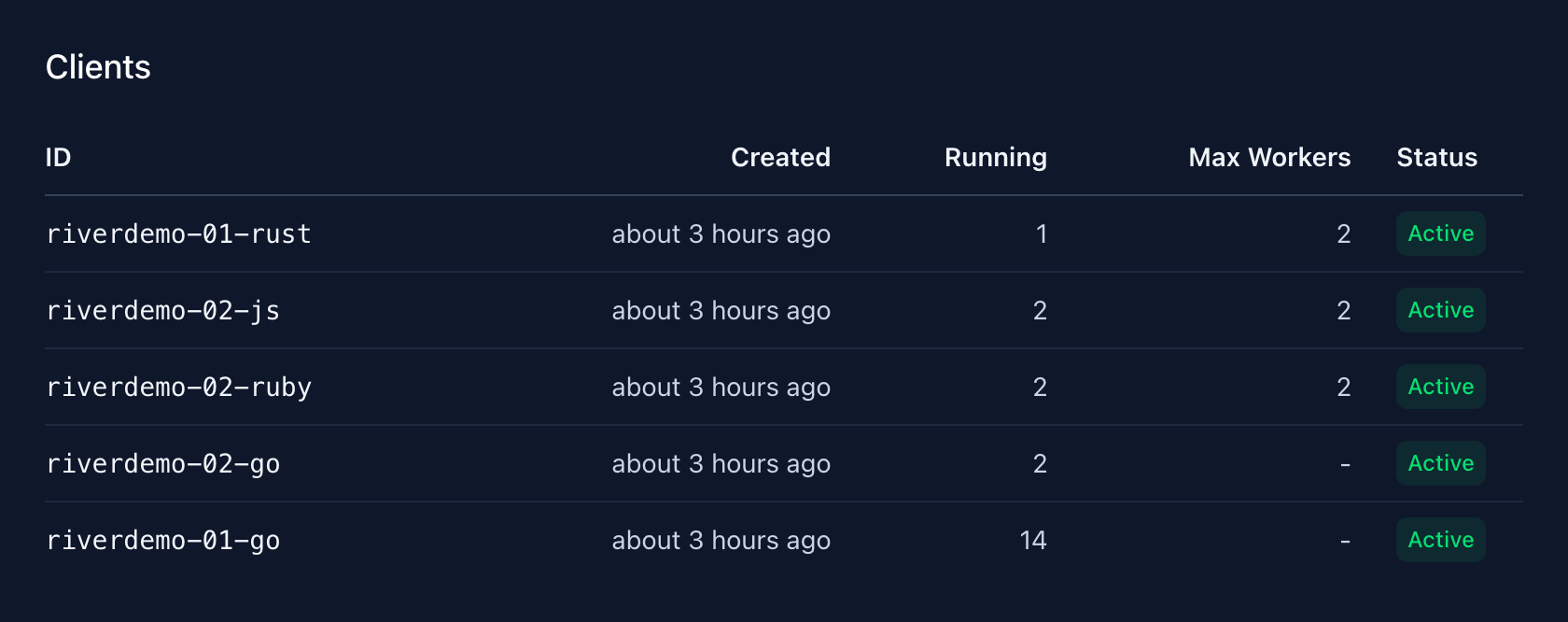1568x622 pixels.
Task: Click Active badge for riverdemo-02-js
Action: click(1440, 310)
